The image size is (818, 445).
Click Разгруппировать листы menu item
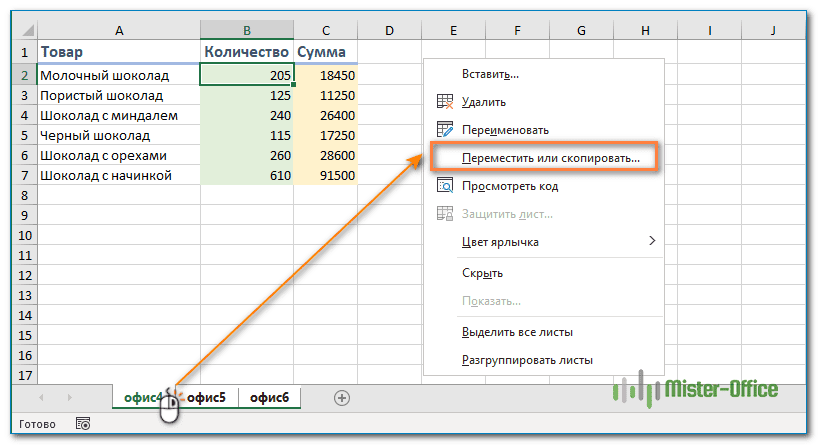coord(527,360)
